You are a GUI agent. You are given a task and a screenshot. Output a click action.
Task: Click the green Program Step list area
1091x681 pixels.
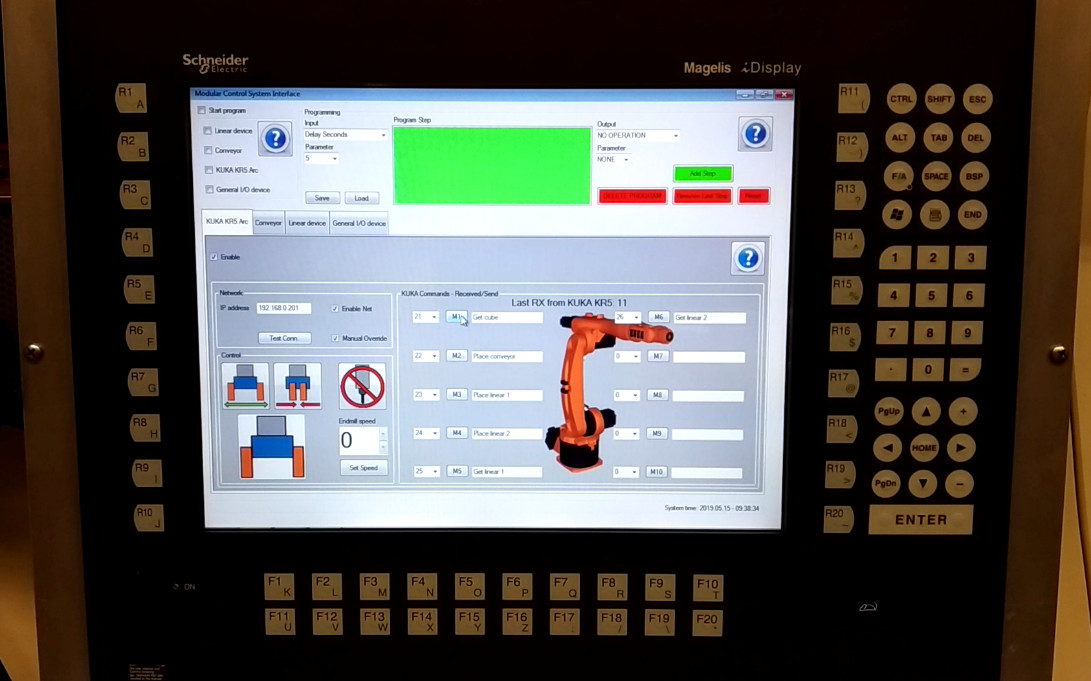pyautogui.click(x=492, y=166)
